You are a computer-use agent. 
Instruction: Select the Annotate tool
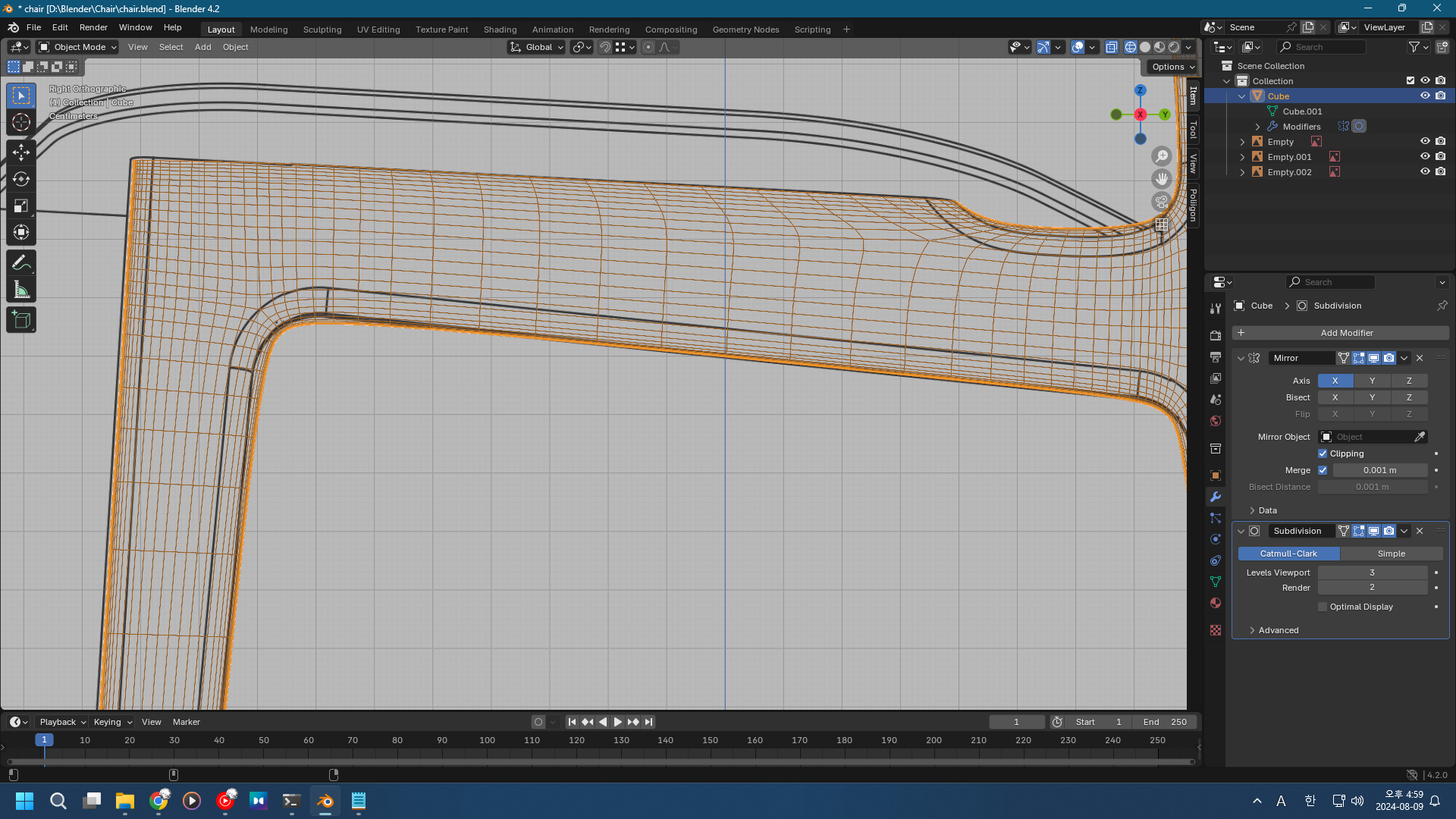(21, 263)
